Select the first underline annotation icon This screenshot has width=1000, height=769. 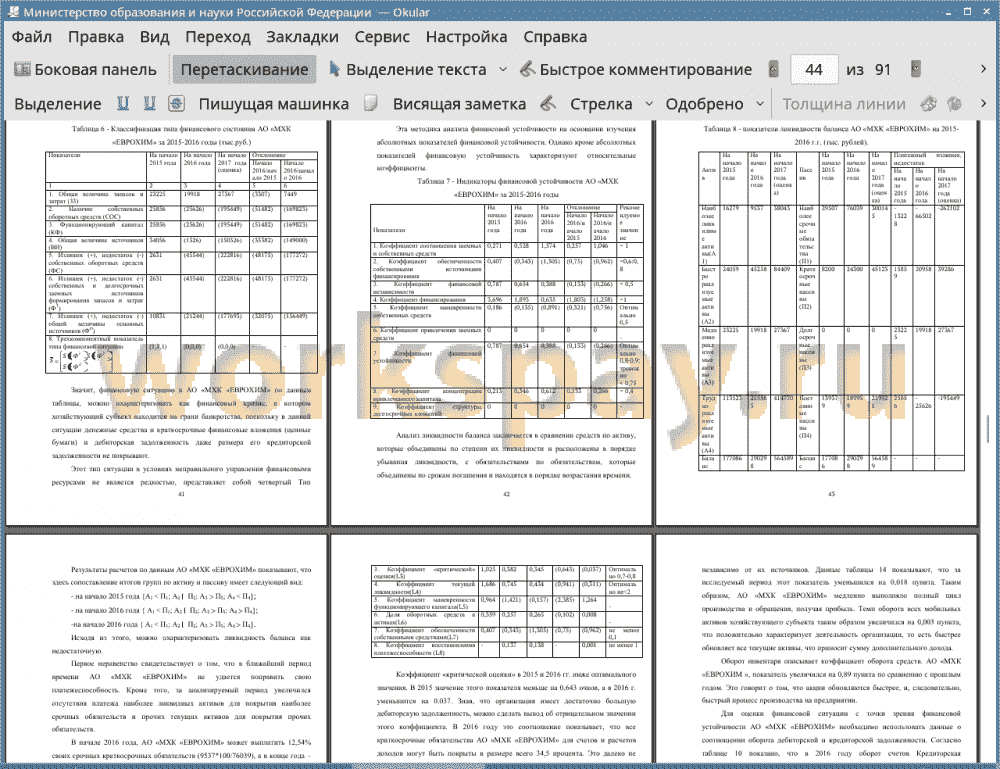click(123, 104)
